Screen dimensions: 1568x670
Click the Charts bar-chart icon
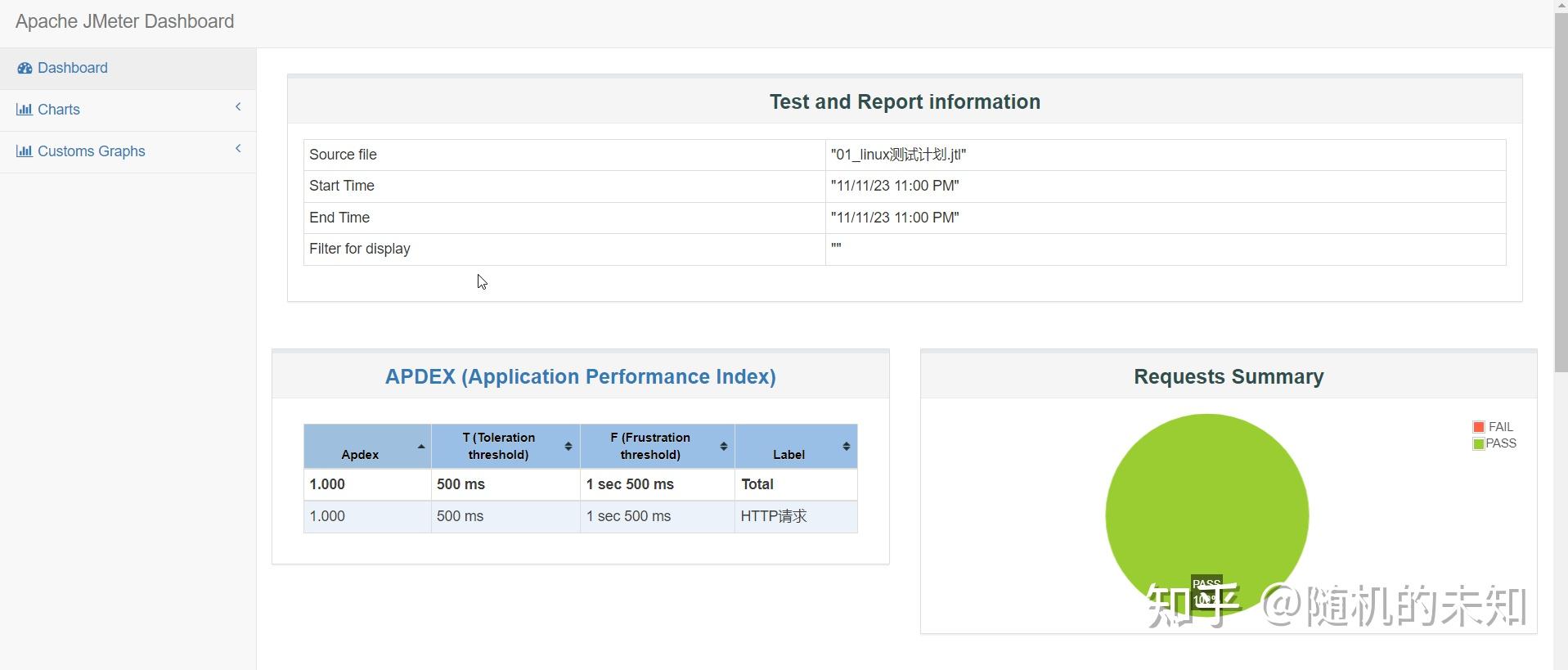coord(25,110)
